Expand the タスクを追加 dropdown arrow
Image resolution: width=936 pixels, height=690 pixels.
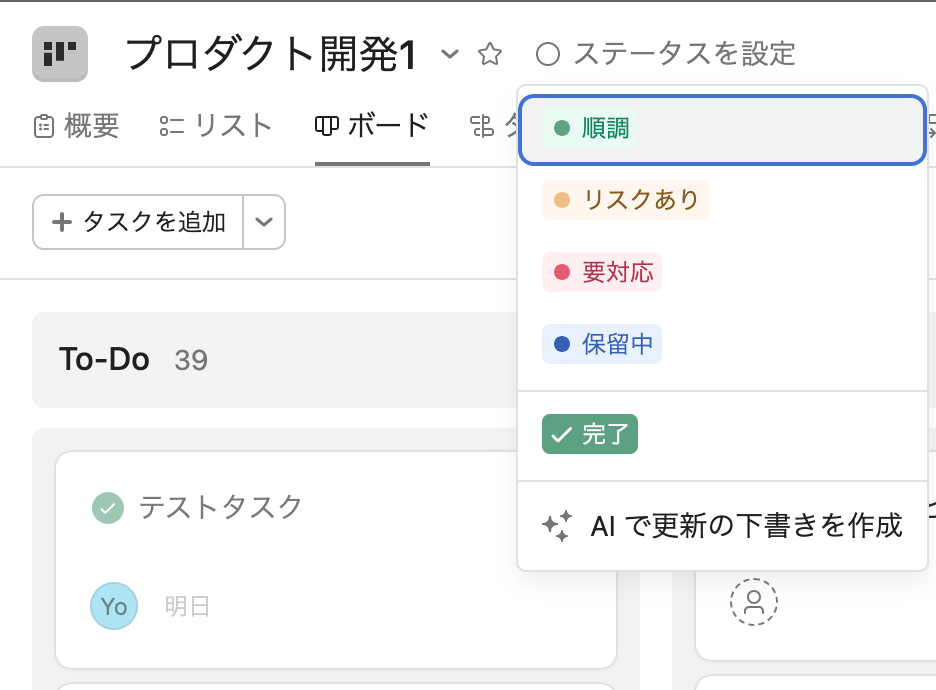point(264,222)
